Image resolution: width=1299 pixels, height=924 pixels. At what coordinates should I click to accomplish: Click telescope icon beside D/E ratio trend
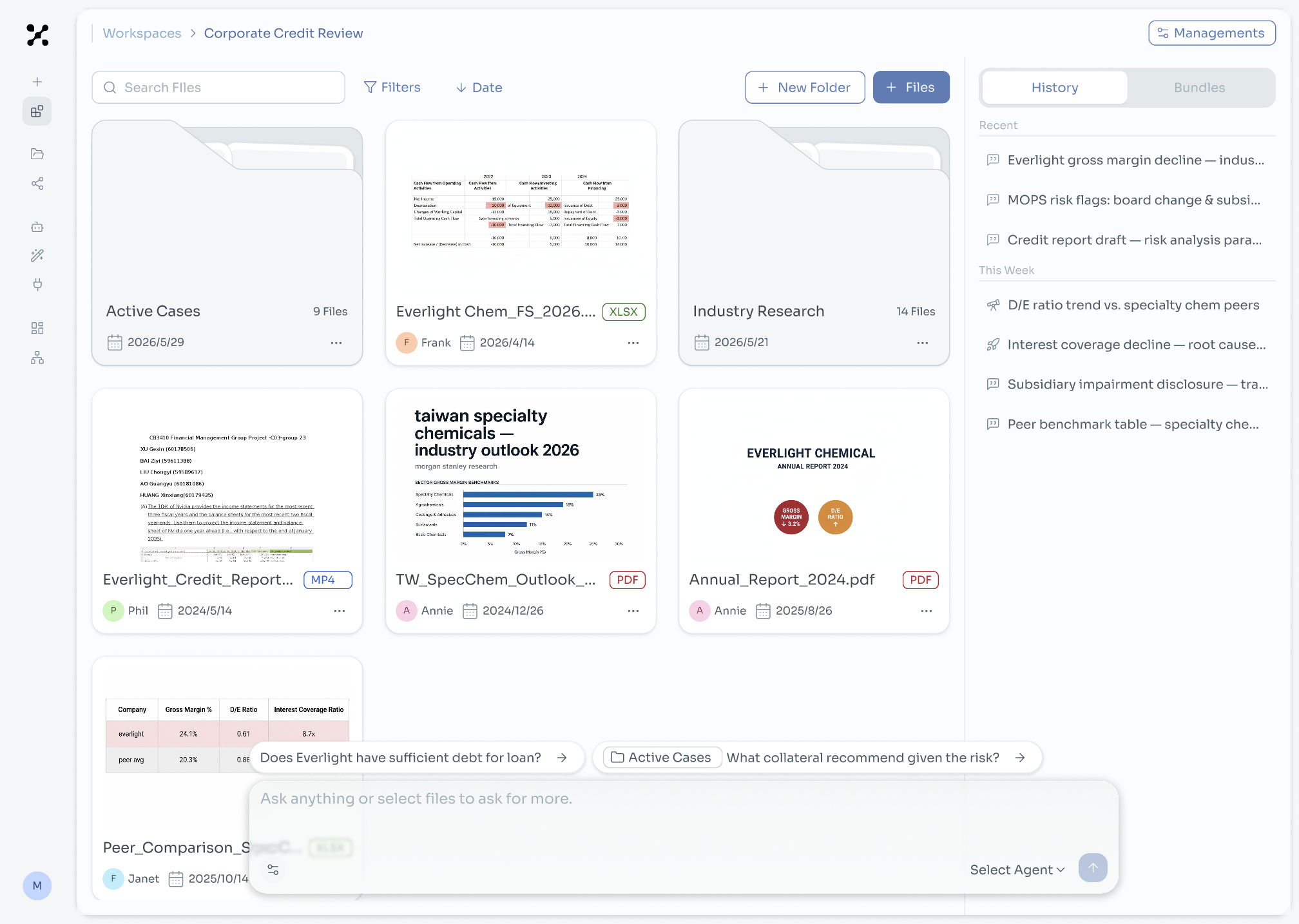994,305
